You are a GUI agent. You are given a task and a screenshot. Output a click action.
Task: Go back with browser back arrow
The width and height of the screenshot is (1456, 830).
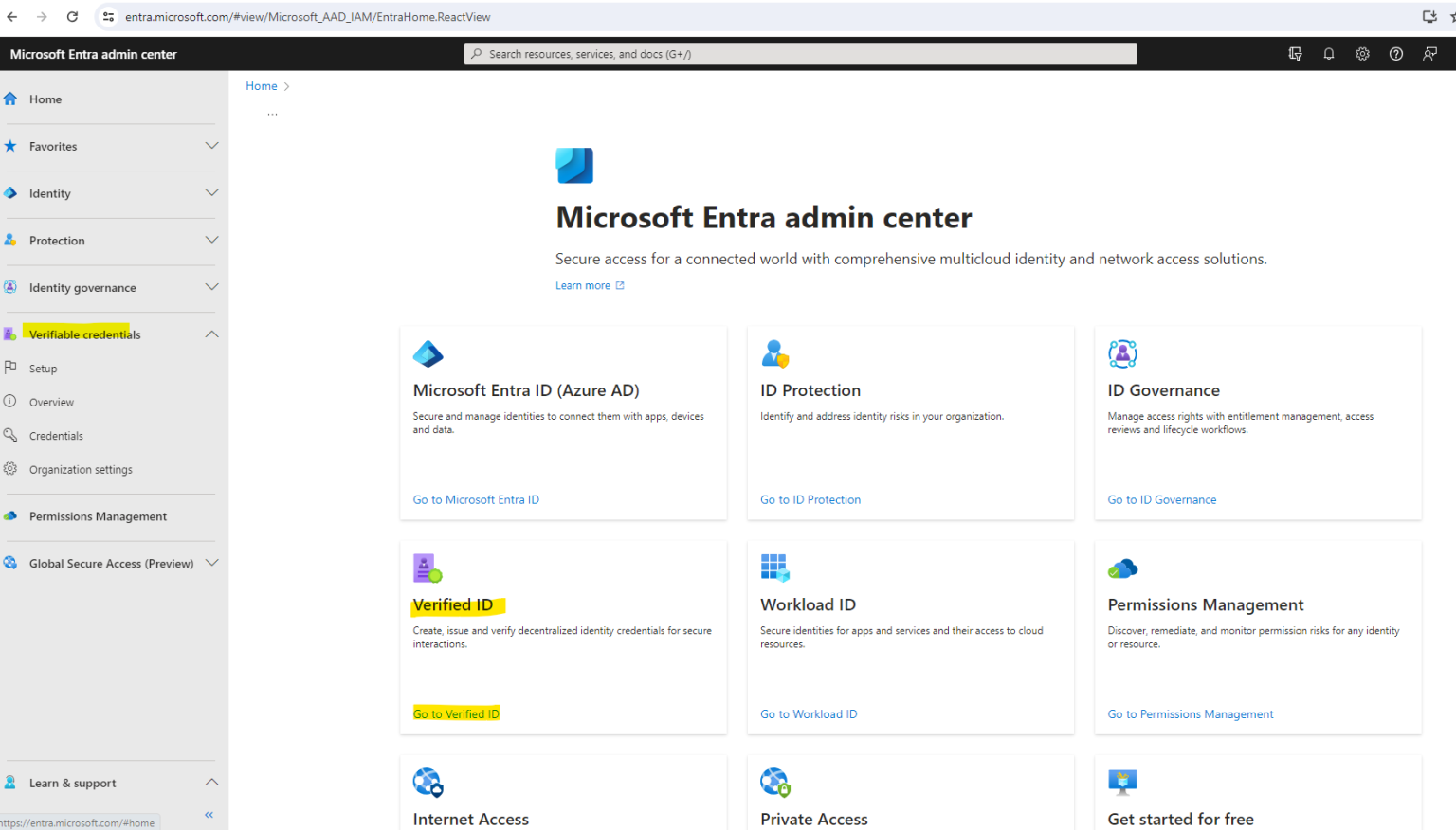click(12, 17)
